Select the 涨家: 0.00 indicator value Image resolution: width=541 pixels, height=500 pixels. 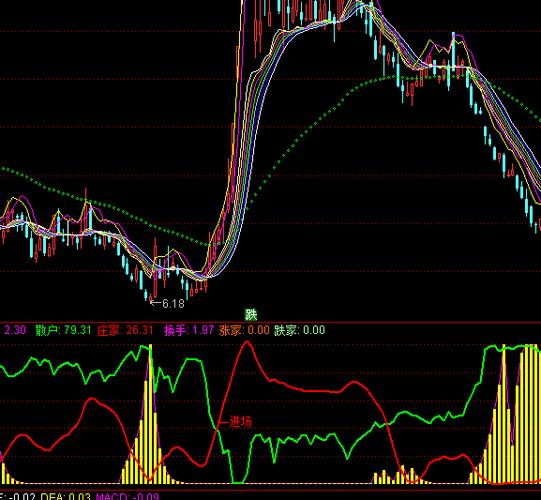(x=244, y=330)
